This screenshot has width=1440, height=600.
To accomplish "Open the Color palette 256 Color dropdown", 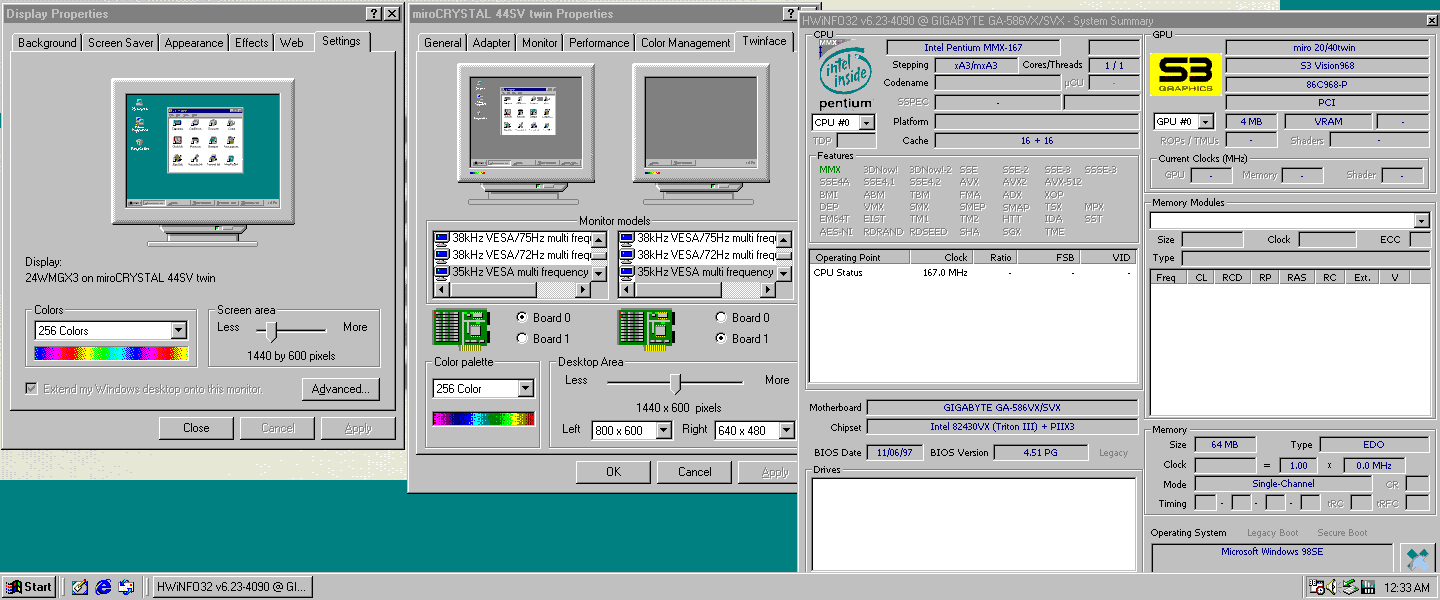I will pos(526,389).
